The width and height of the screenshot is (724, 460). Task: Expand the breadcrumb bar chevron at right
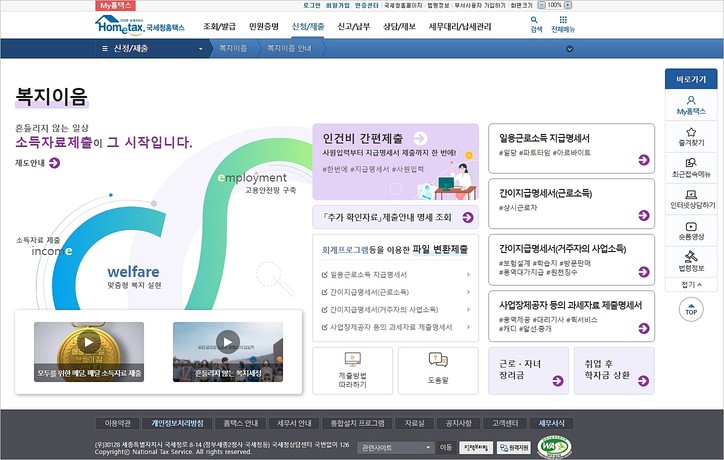coord(569,49)
